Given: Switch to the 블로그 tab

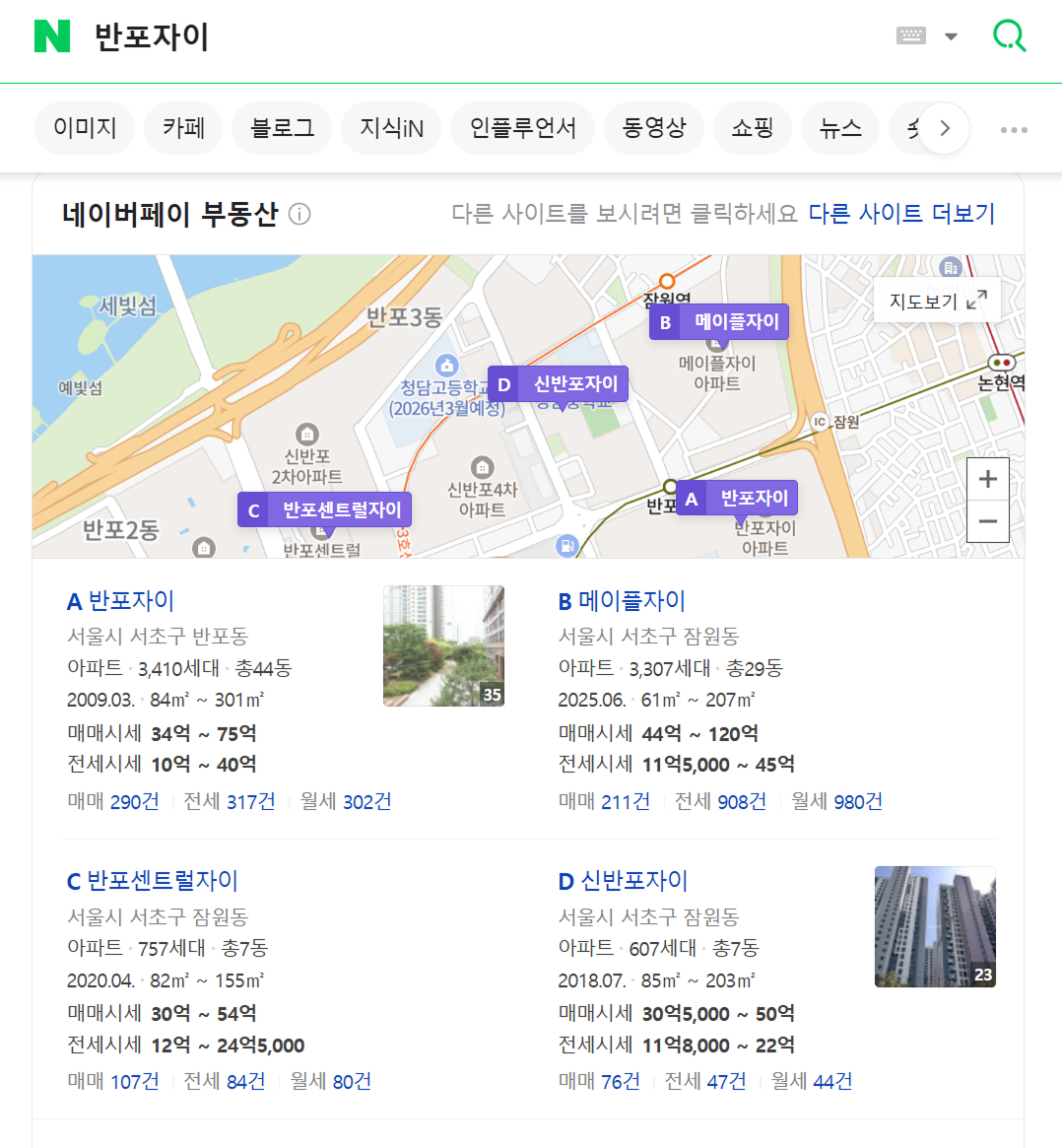Looking at the screenshot, I should point(282,128).
